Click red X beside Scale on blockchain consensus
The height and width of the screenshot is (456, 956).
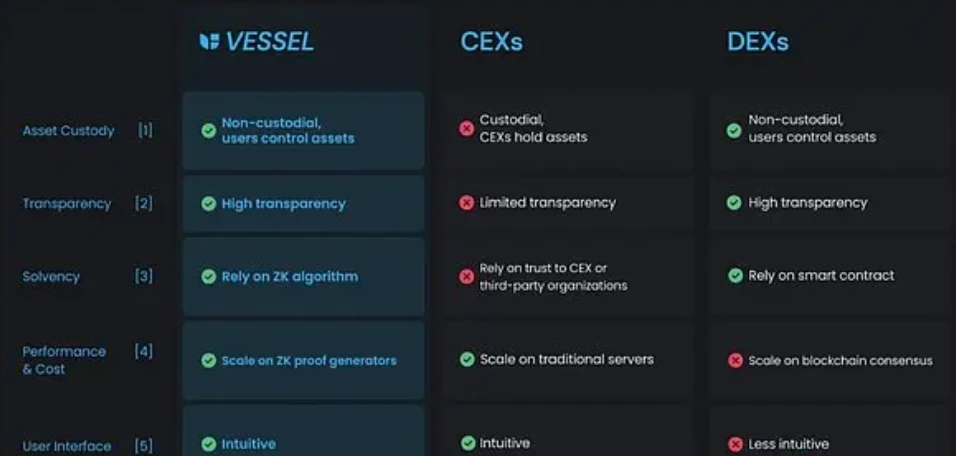point(735,361)
